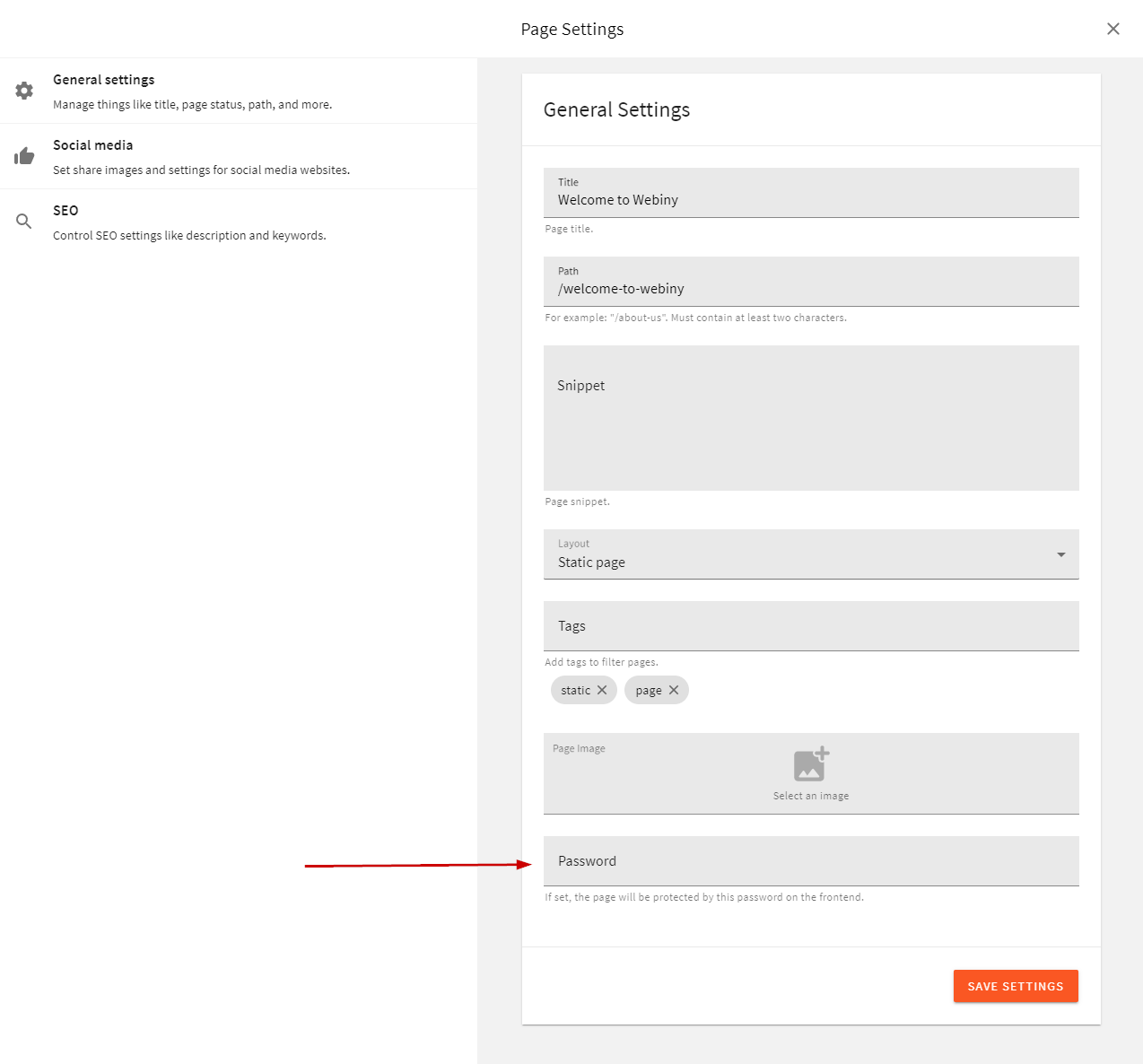
Task: Remove the static tag
Action: coord(604,690)
